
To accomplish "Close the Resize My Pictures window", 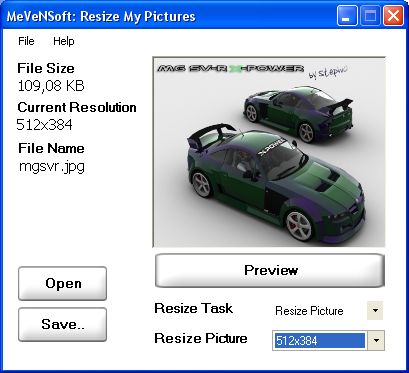I will coord(393,15).
